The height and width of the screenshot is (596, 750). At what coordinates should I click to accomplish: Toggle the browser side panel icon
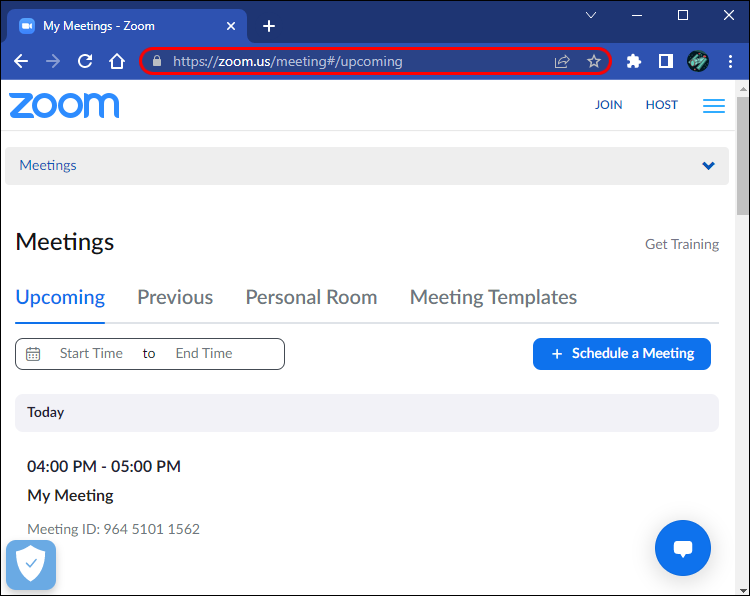coord(665,61)
